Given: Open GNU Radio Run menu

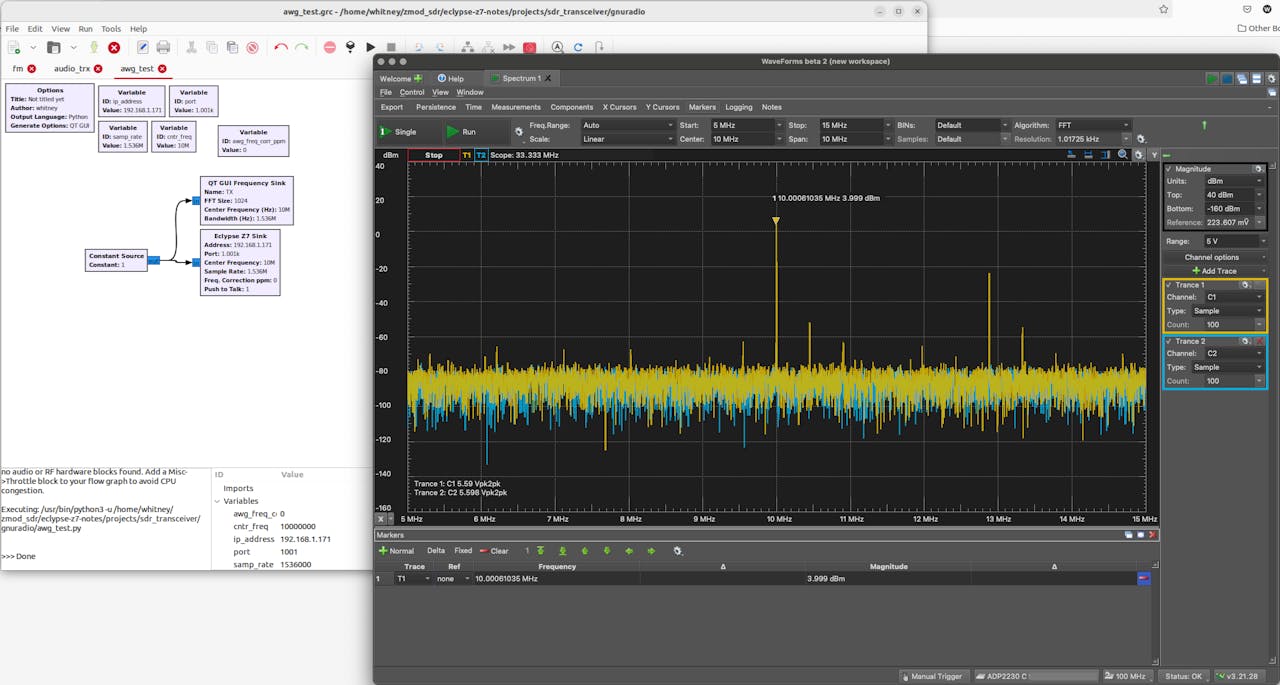Looking at the screenshot, I should click(x=85, y=29).
